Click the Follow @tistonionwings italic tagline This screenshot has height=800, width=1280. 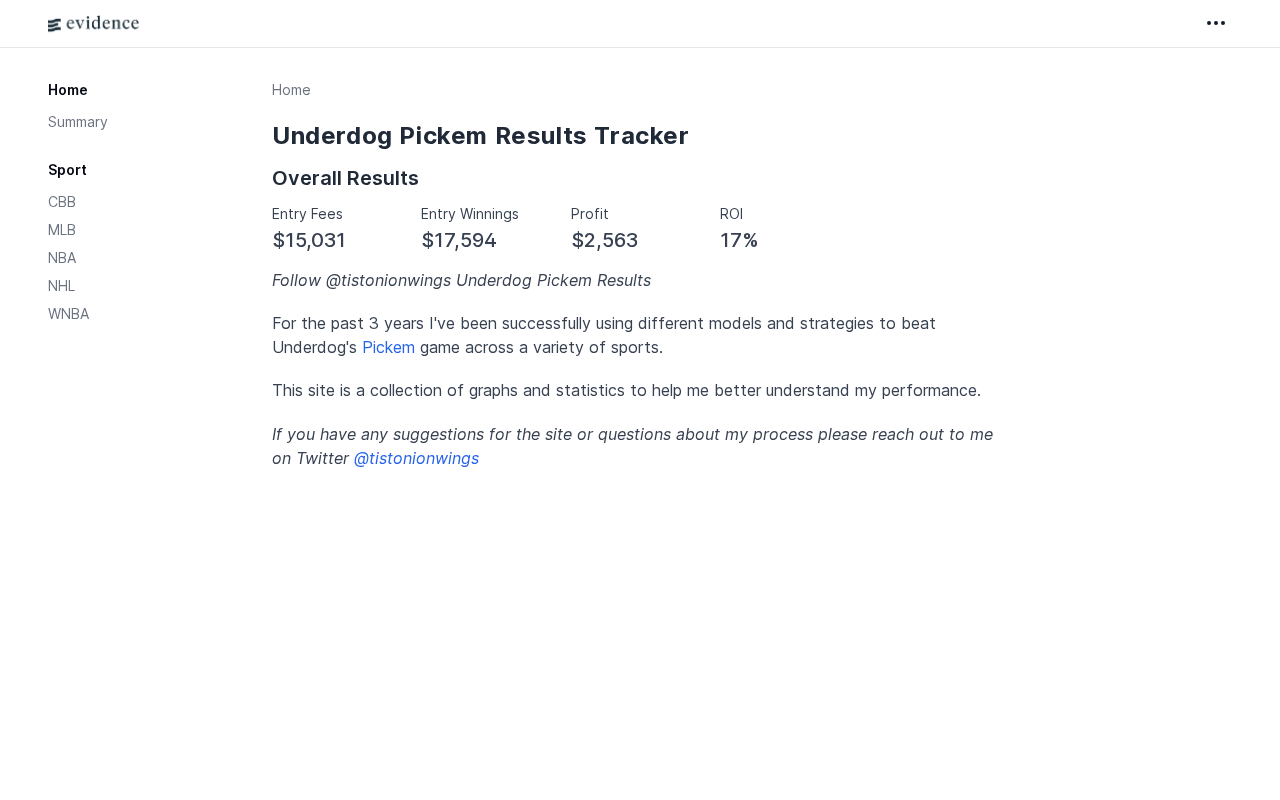(461, 280)
